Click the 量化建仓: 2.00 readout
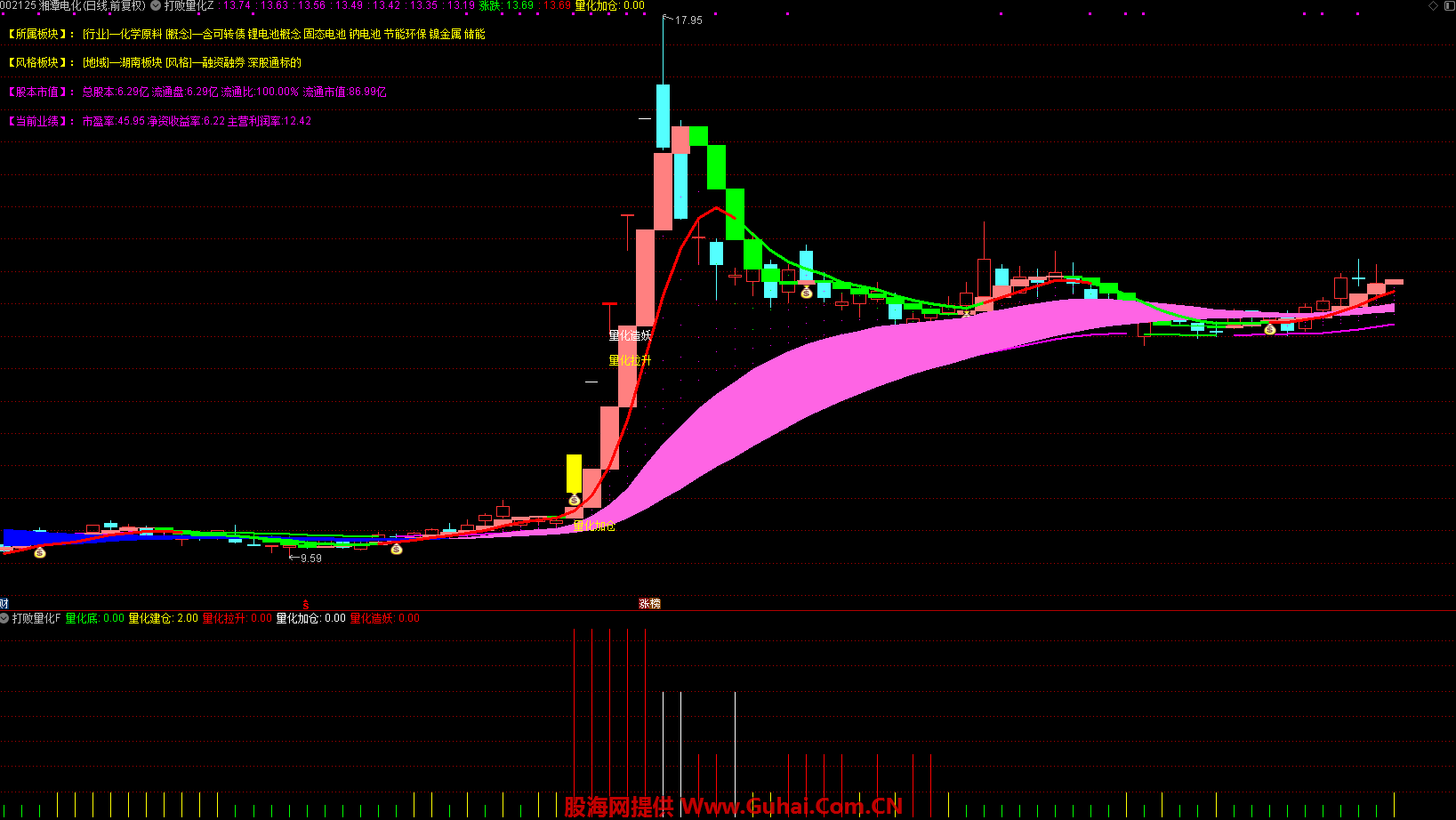The height and width of the screenshot is (820, 1456). click(164, 618)
